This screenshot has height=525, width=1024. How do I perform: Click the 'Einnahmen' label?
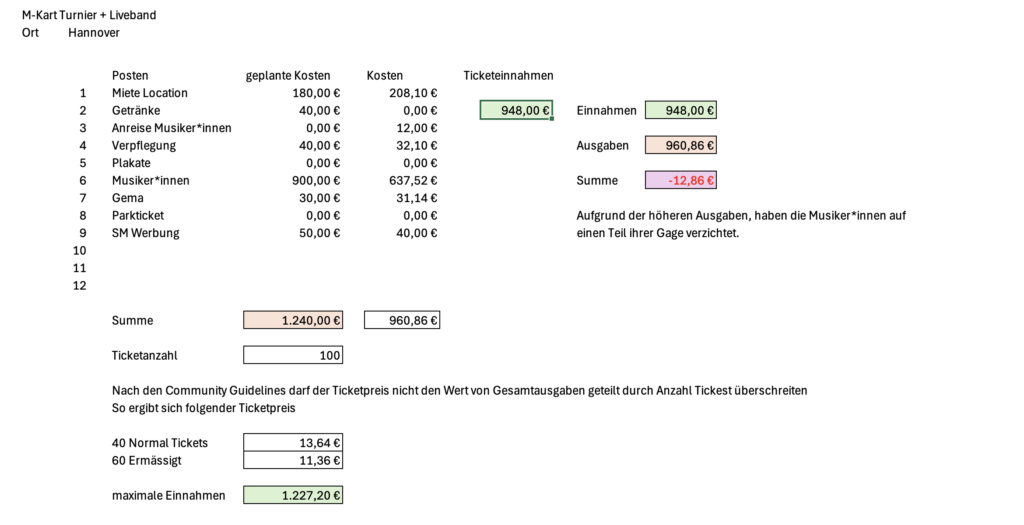(x=607, y=111)
